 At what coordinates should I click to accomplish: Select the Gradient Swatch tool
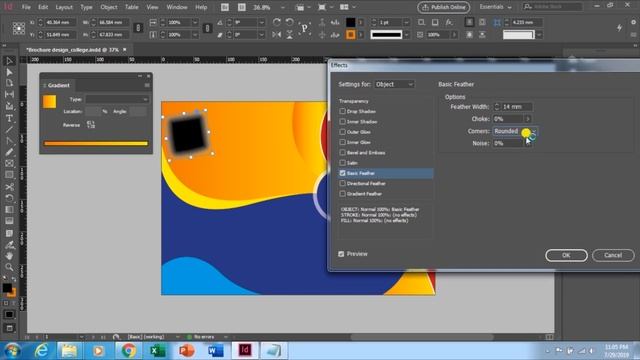(9, 210)
